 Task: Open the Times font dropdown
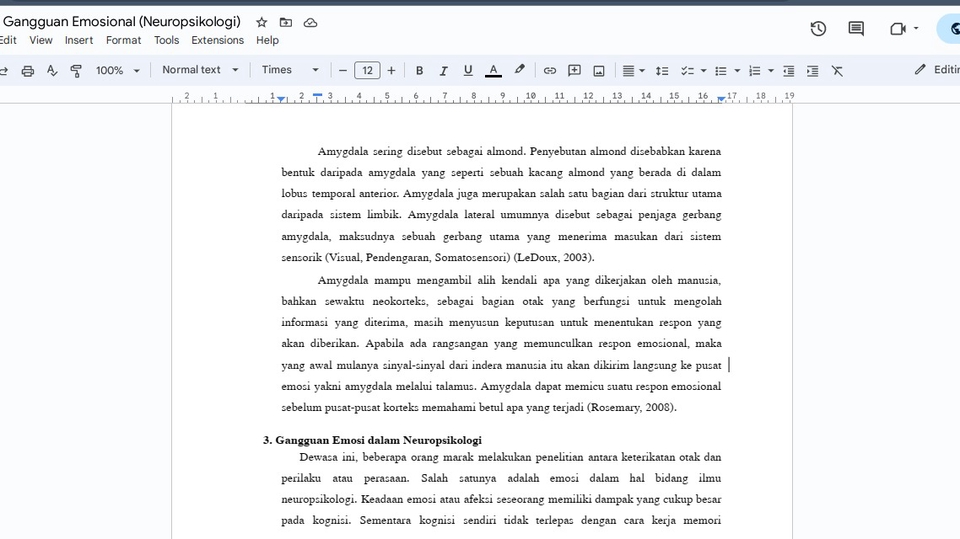290,70
